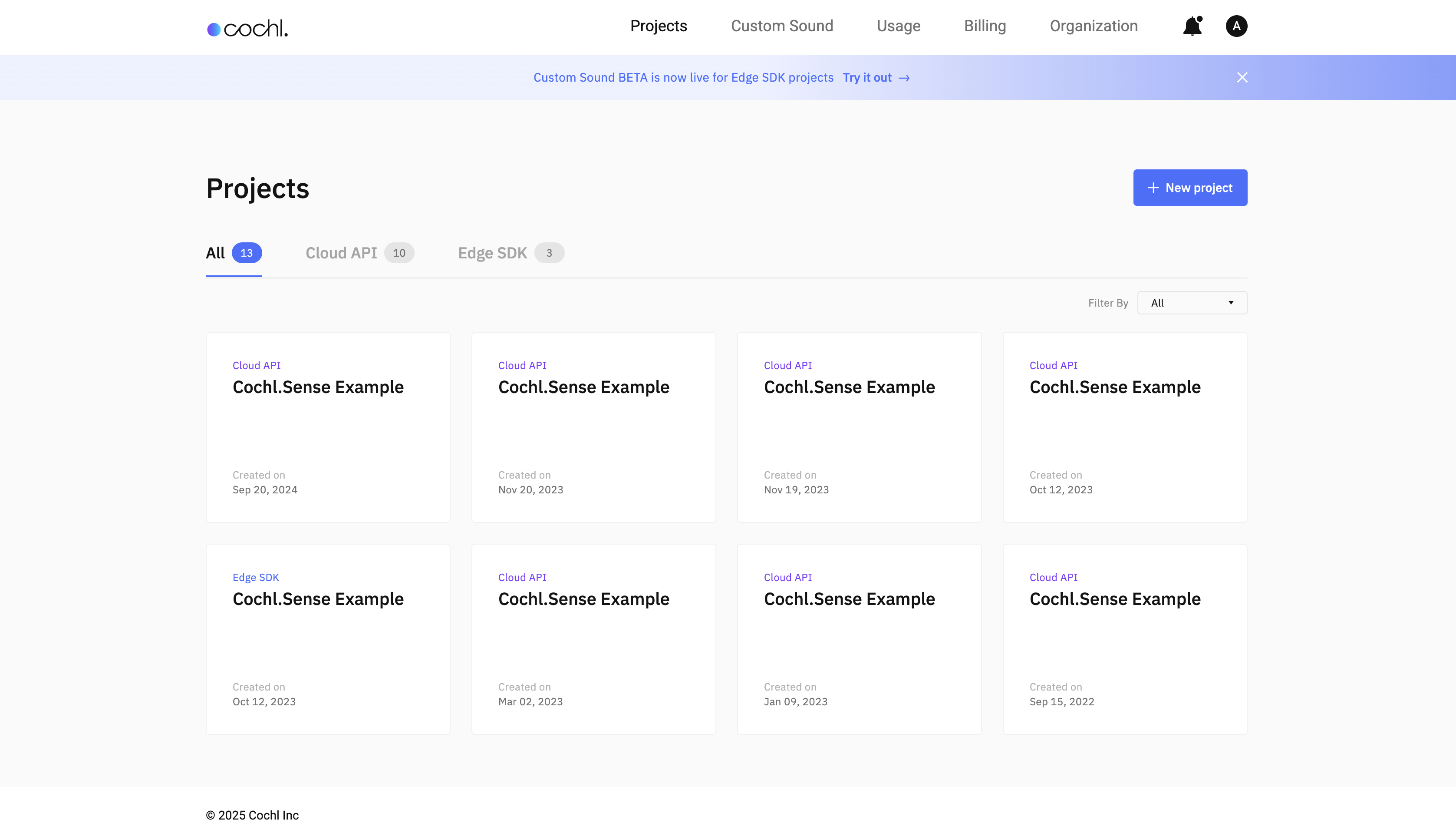Screen dimensions: 1456x833
Task: Switch to the Edge SDK tab
Action: [x=511, y=253]
